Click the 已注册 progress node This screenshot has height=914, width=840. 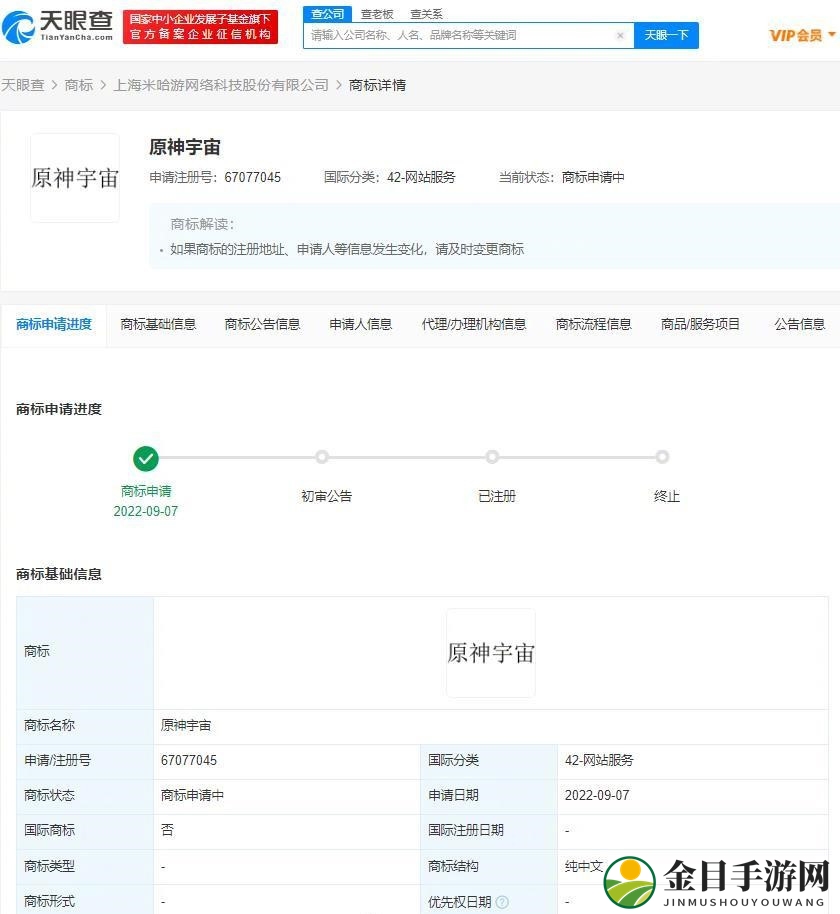[x=493, y=457]
